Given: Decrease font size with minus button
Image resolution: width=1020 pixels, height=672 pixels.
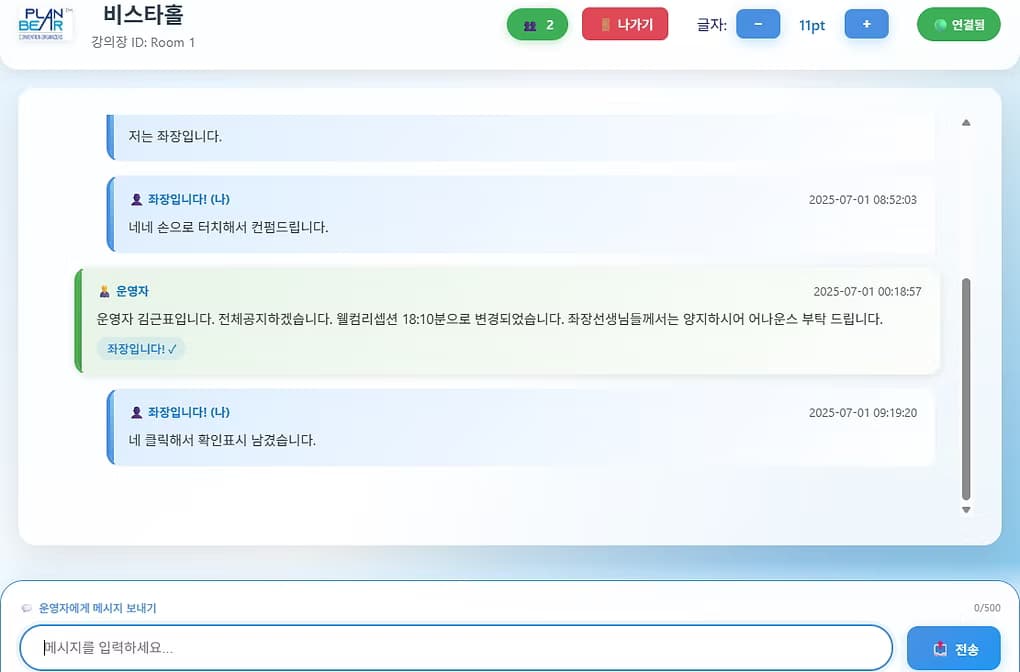Looking at the screenshot, I should [x=758, y=24].
